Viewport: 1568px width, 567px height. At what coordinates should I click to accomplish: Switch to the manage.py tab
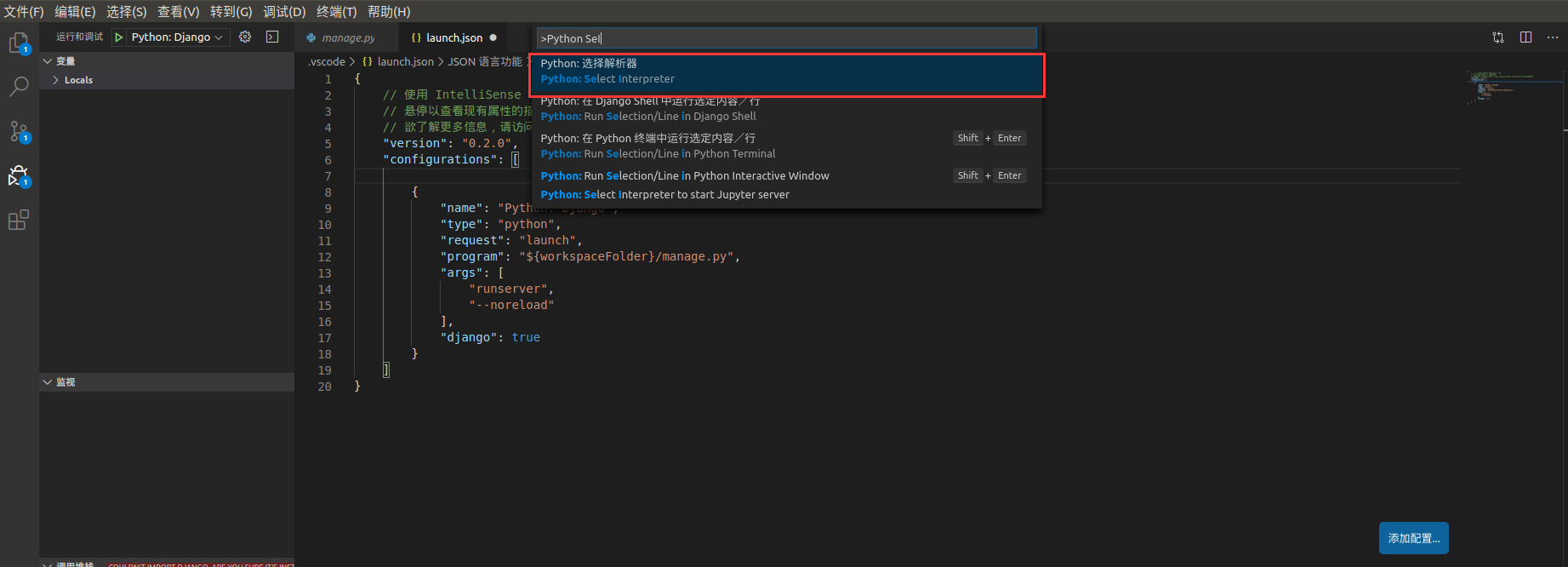coord(346,37)
